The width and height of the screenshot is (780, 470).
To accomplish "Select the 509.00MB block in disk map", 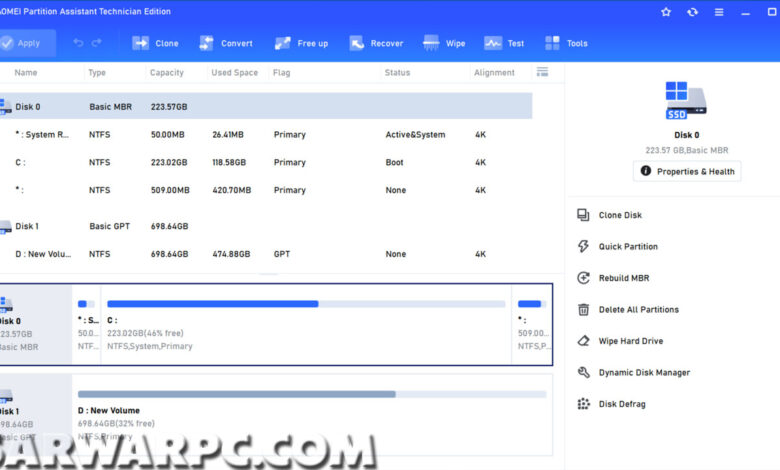I will click(x=532, y=324).
